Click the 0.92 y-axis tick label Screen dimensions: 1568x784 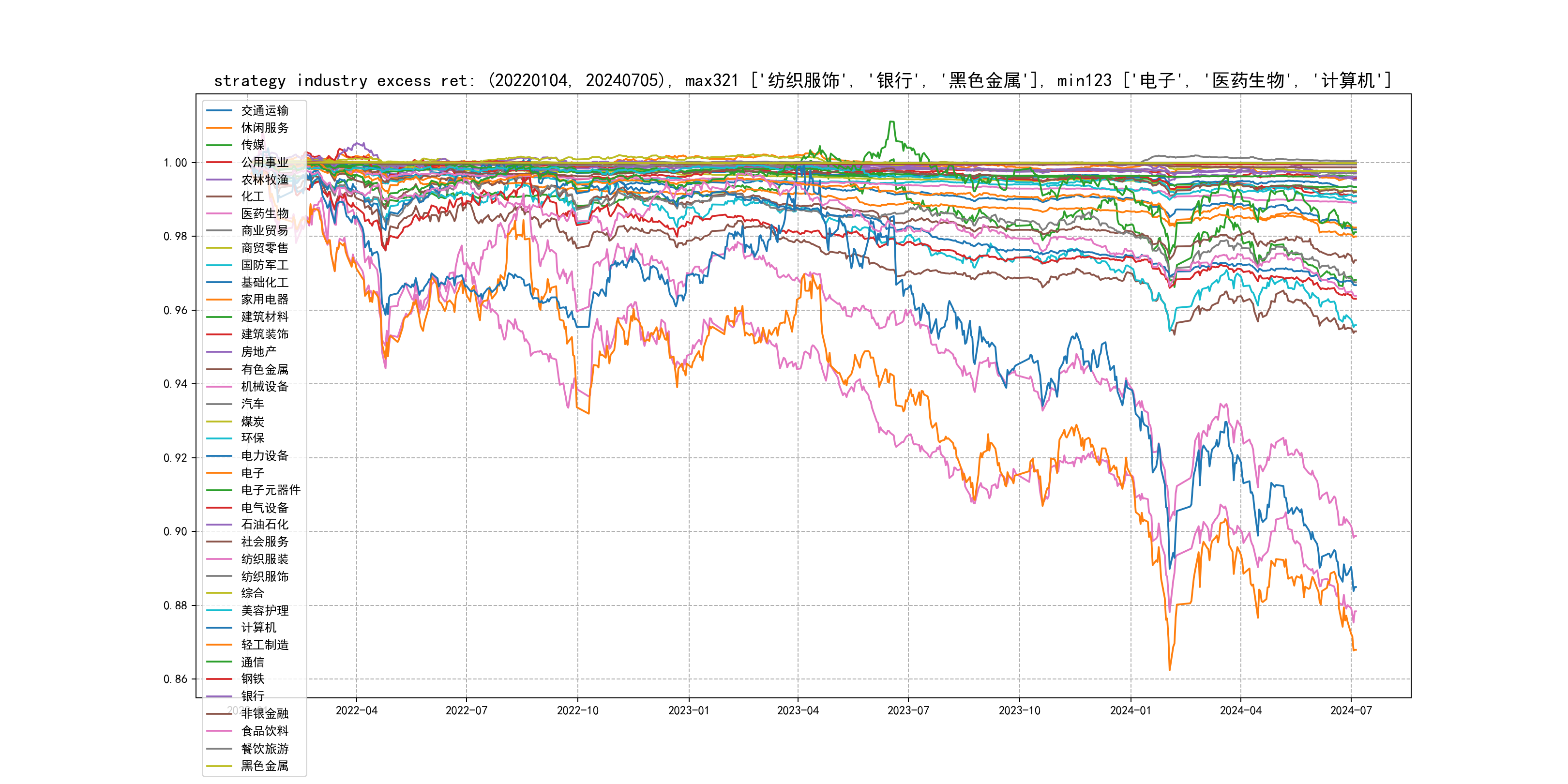[175, 458]
